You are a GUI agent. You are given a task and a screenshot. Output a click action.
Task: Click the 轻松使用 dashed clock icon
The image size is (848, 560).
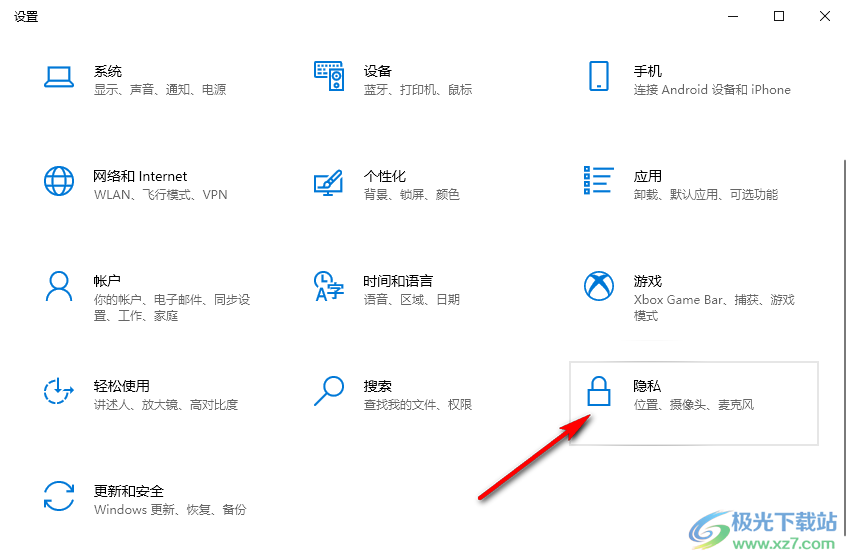click(x=58, y=391)
